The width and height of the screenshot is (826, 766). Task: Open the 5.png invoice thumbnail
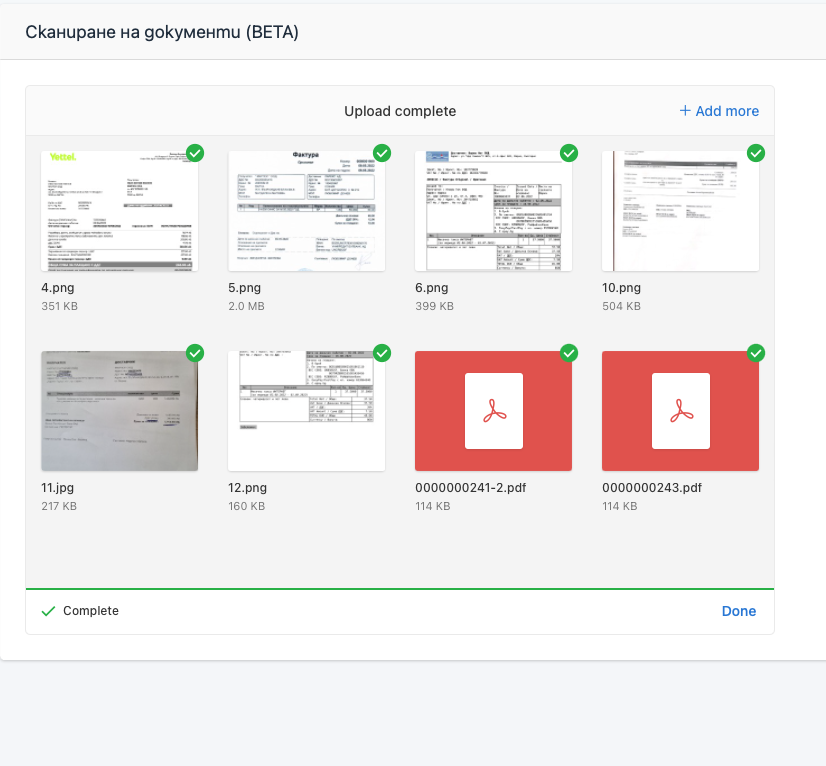(x=307, y=211)
